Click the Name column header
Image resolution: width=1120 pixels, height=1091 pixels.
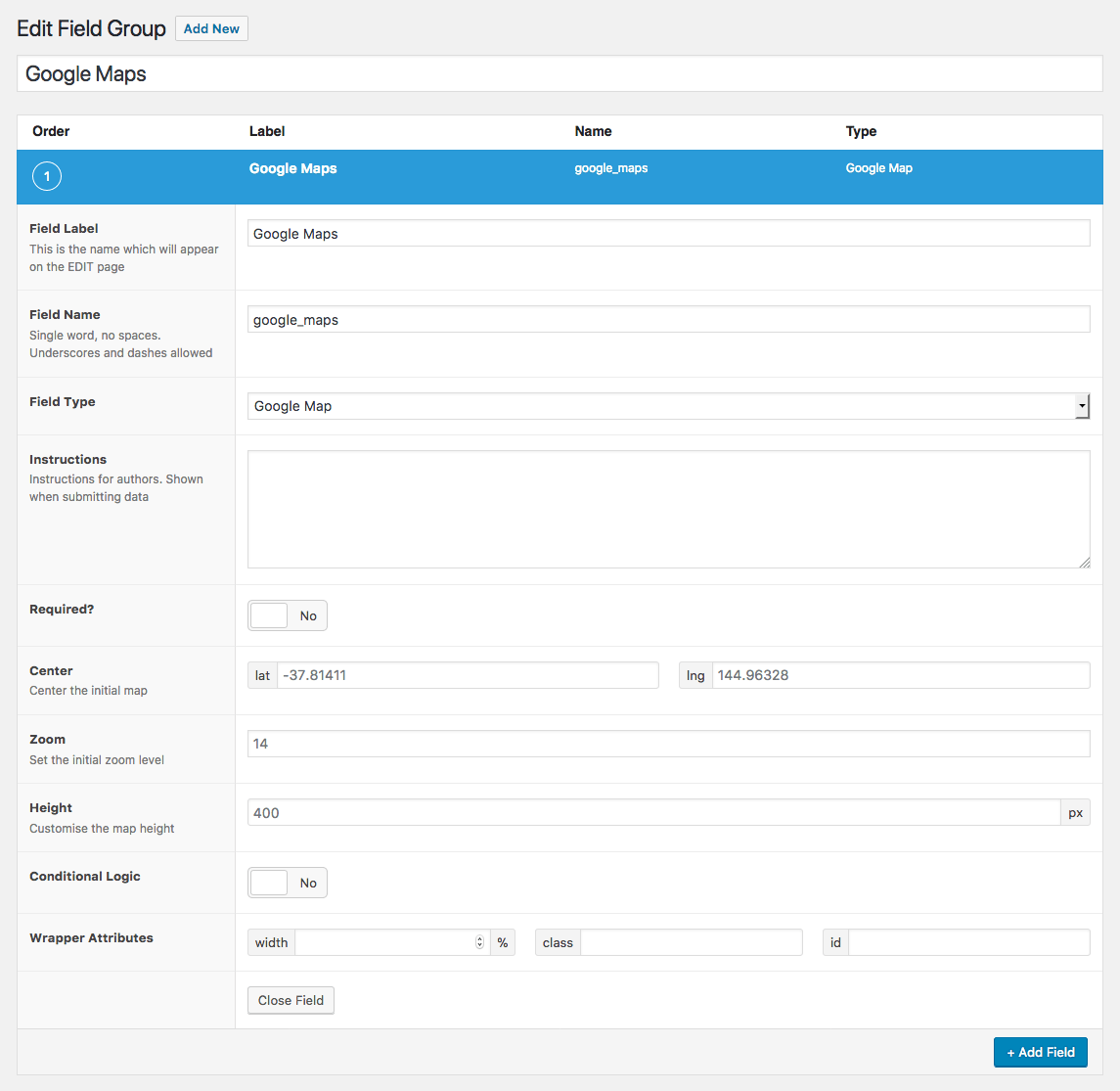[x=594, y=131]
